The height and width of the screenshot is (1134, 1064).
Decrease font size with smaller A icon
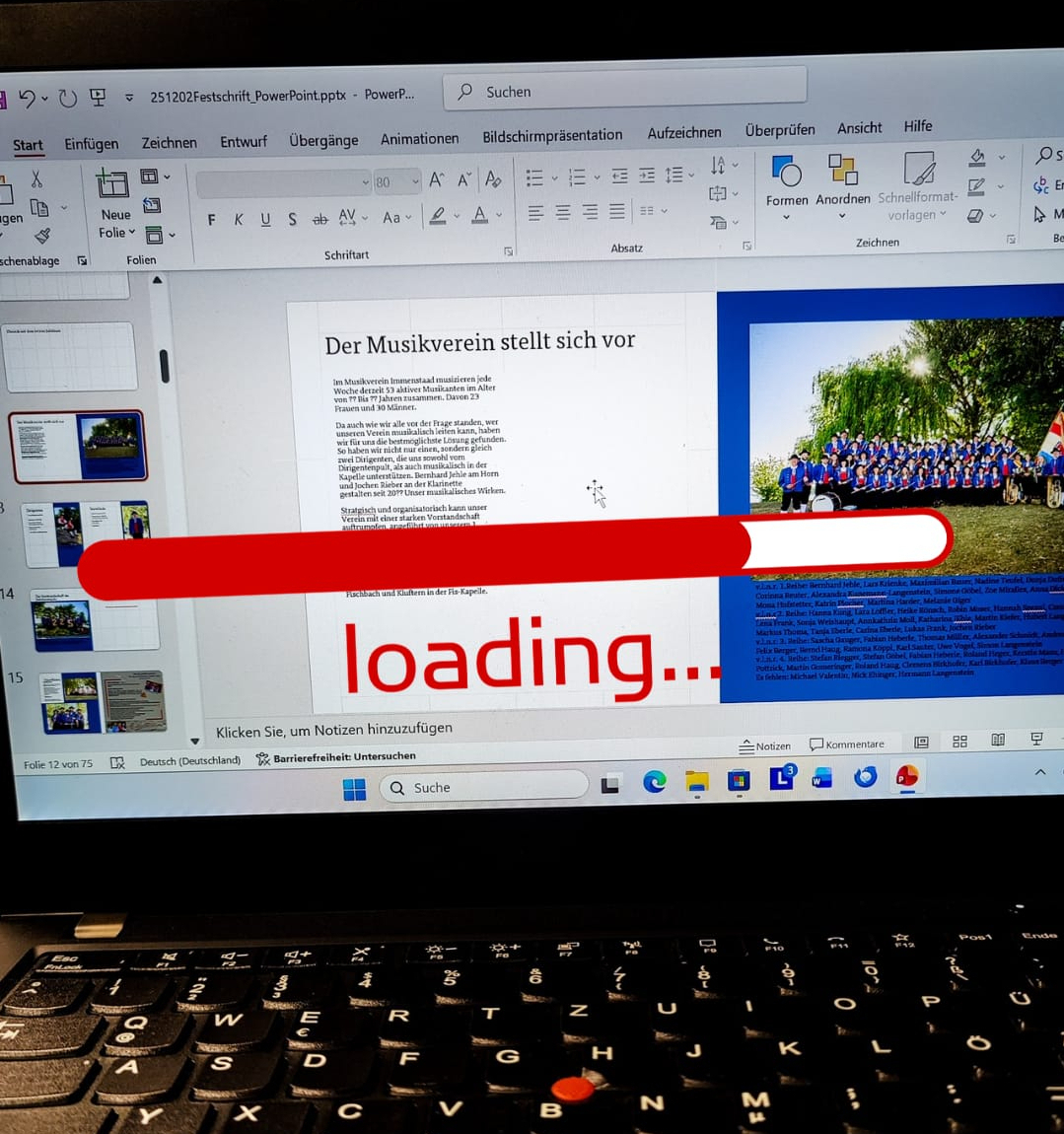(x=464, y=180)
